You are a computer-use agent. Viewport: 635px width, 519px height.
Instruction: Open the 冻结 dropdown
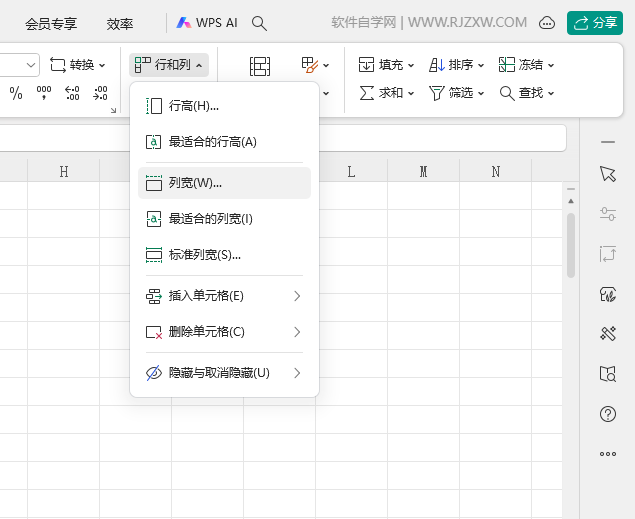pos(526,65)
